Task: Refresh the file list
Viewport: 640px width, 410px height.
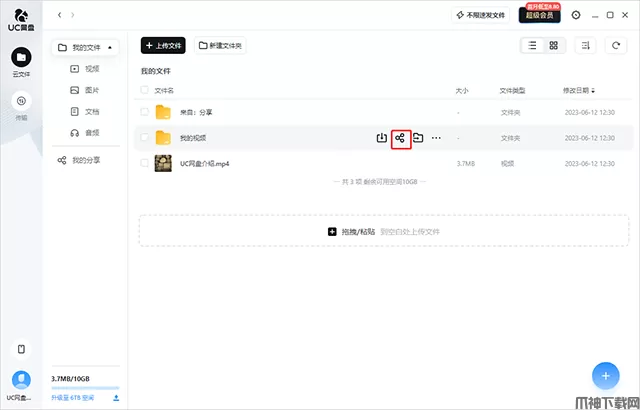Action: [x=615, y=46]
